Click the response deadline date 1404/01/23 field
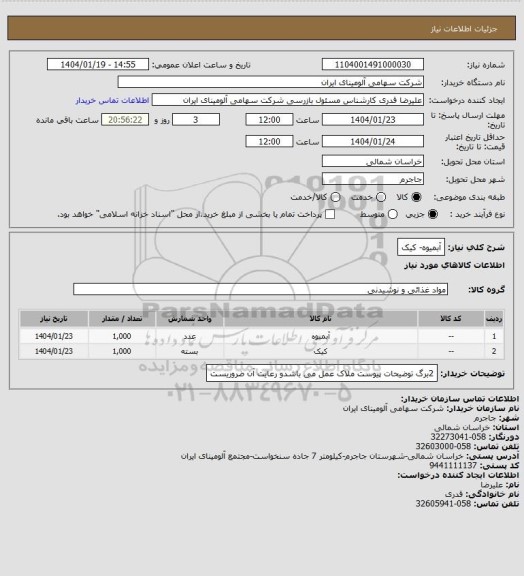The height and width of the screenshot is (576, 524). click(x=373, y=120)
